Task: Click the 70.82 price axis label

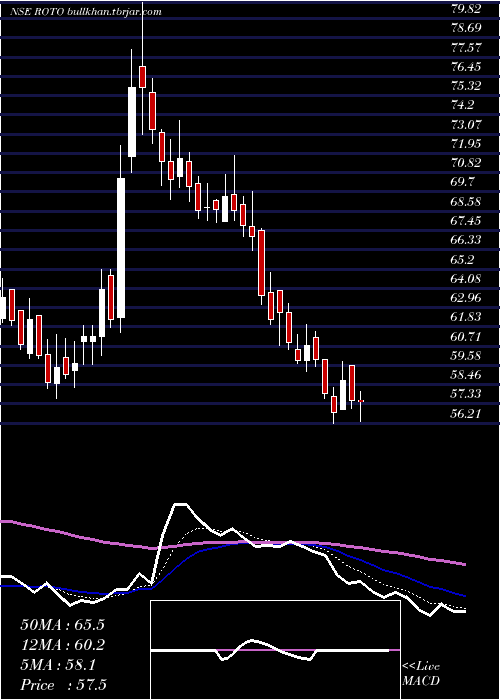Action: tap(467, 163)
